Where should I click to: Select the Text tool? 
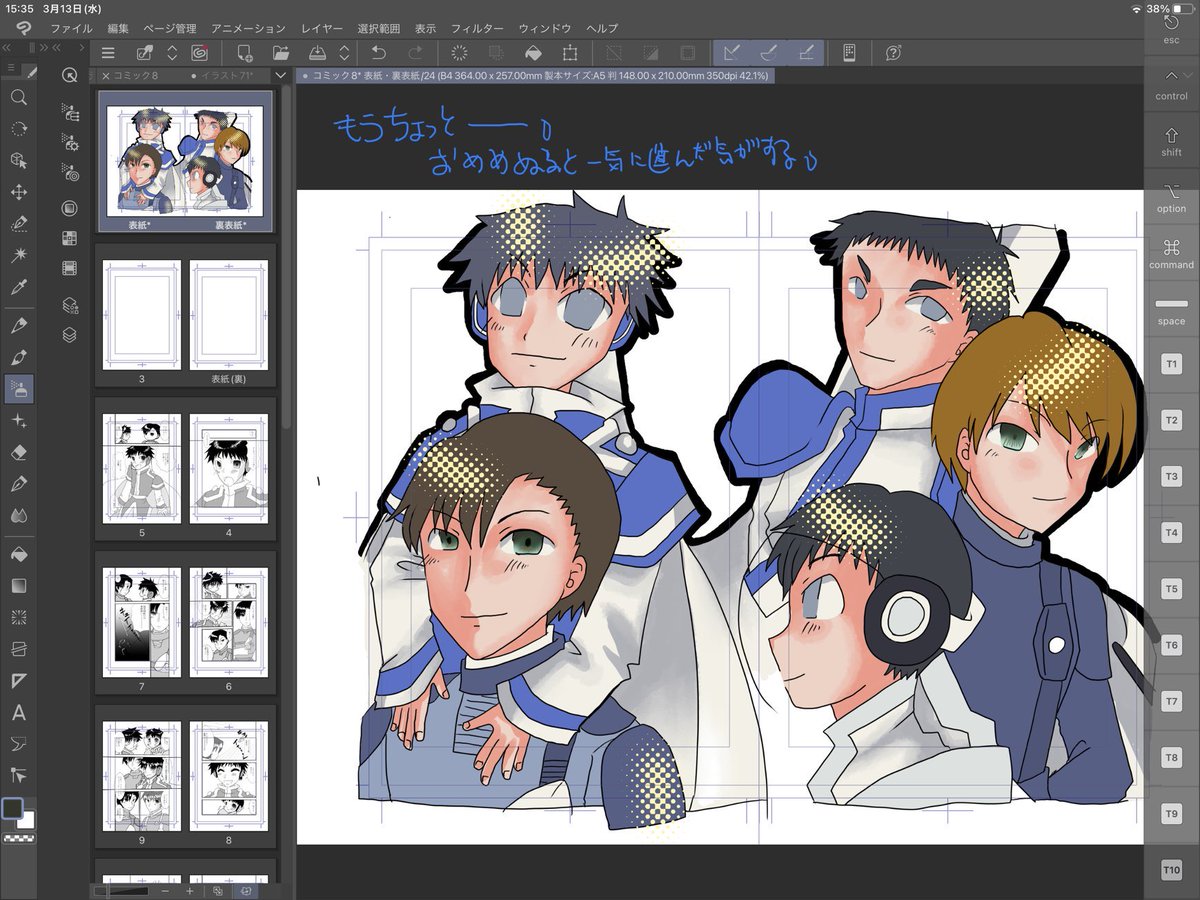(x=18, y=713)
